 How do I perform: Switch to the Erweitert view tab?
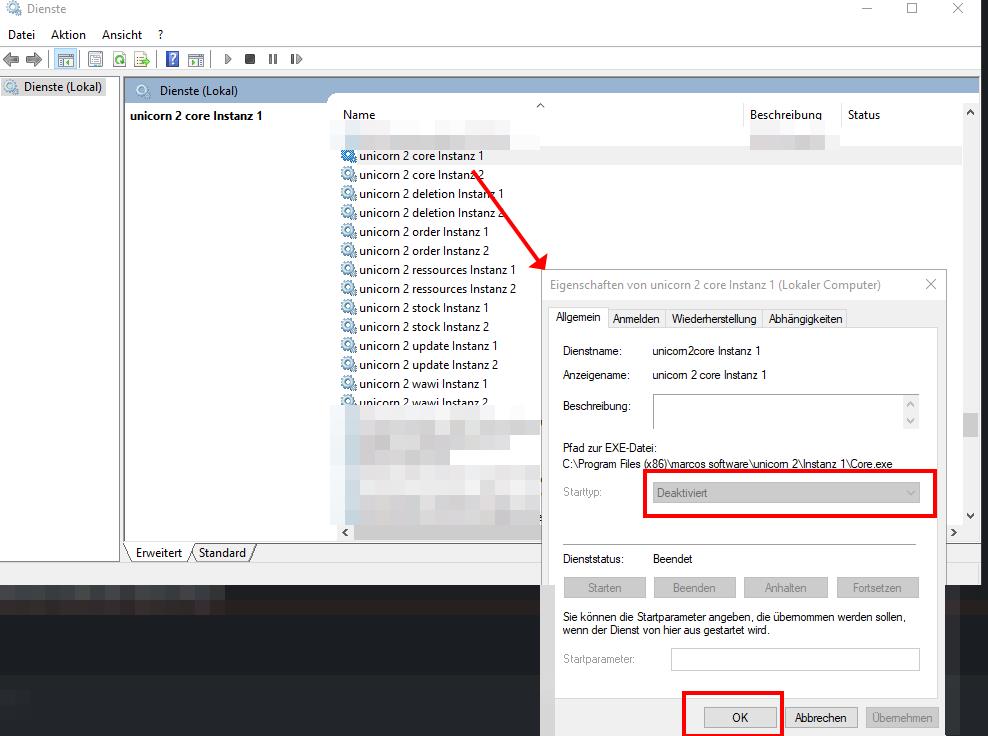[x=159, y=553]
